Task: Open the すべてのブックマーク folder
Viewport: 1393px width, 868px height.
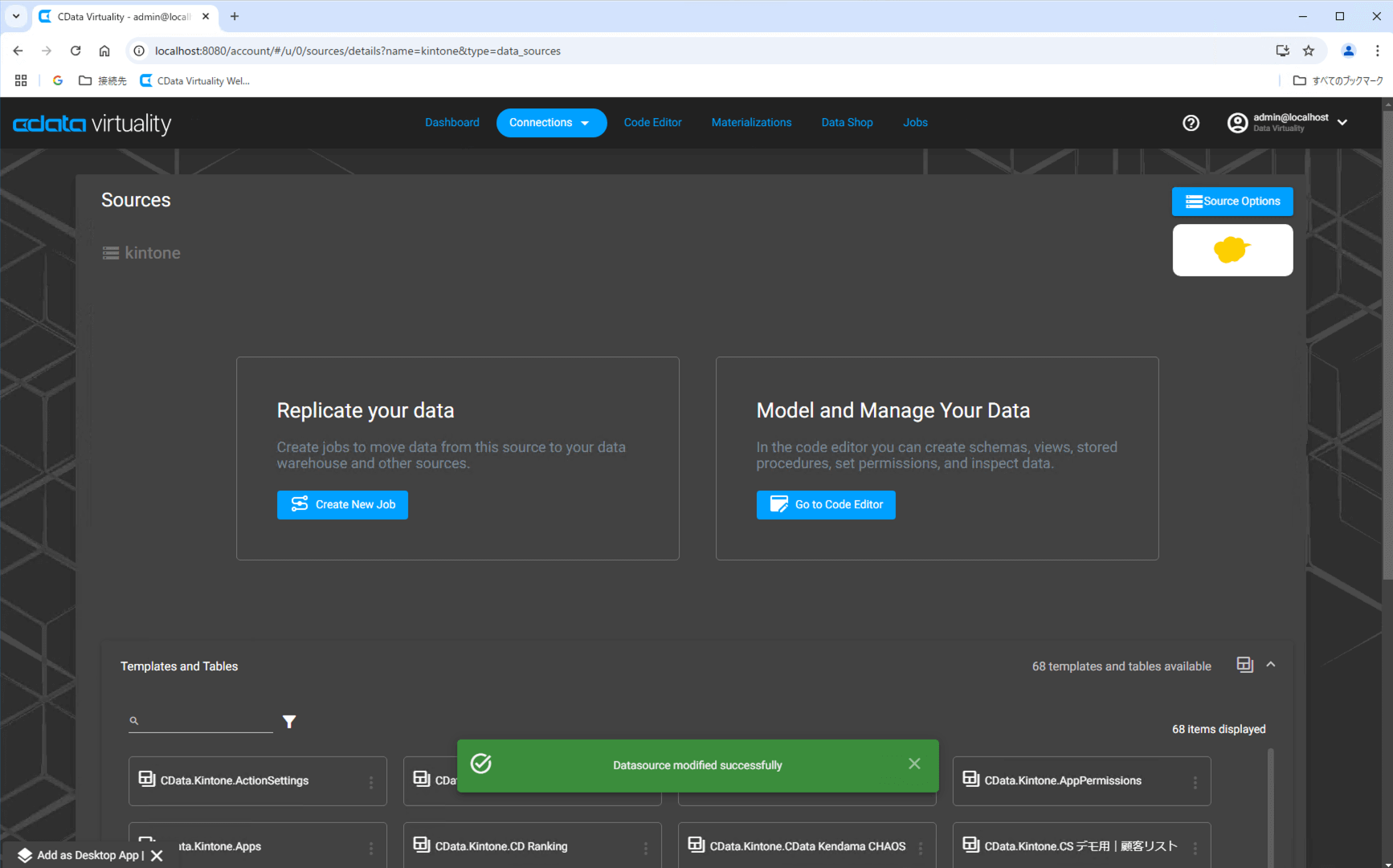Action: point(1338,80)
